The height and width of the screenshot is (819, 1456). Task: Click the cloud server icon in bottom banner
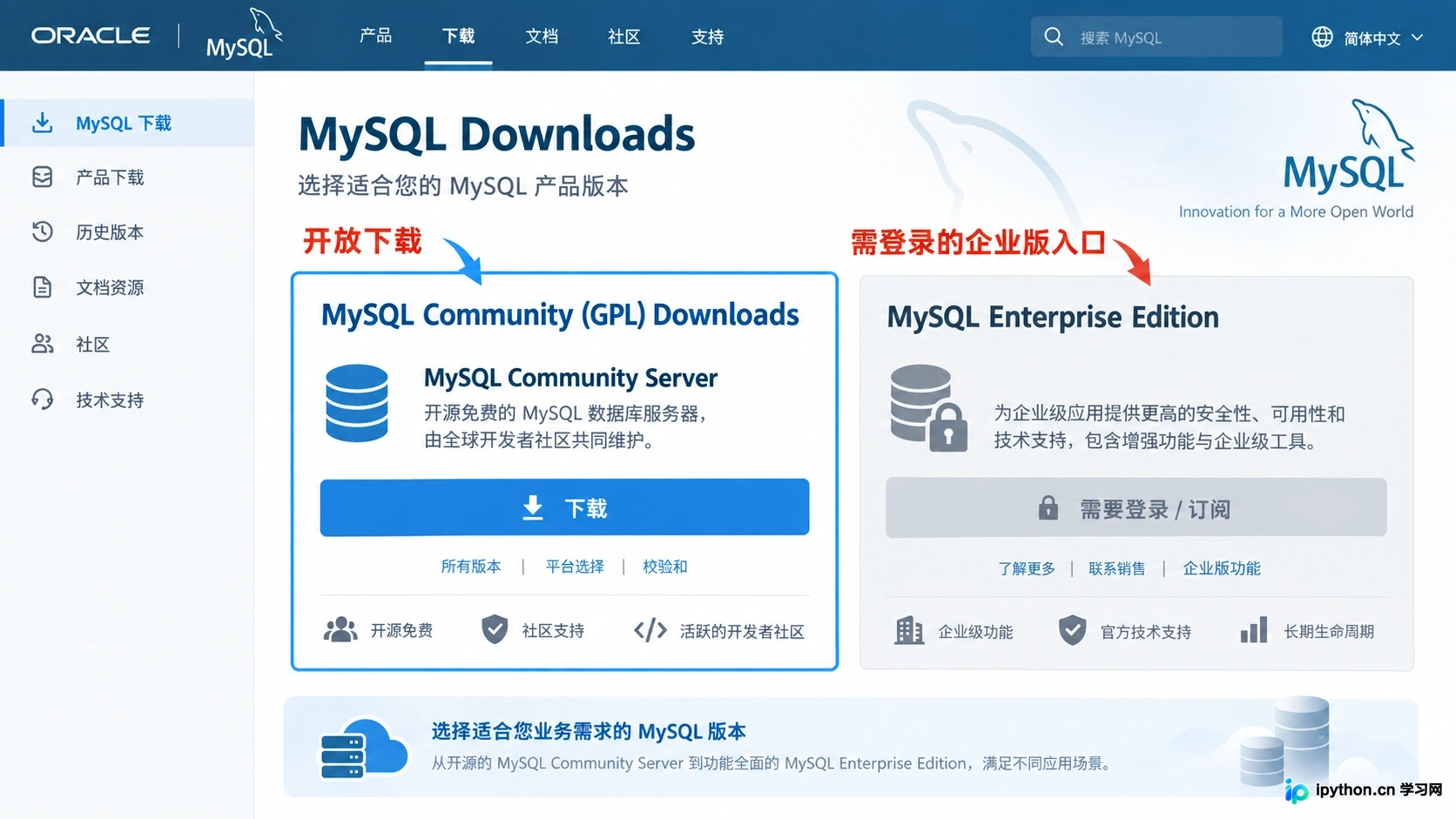363,749
